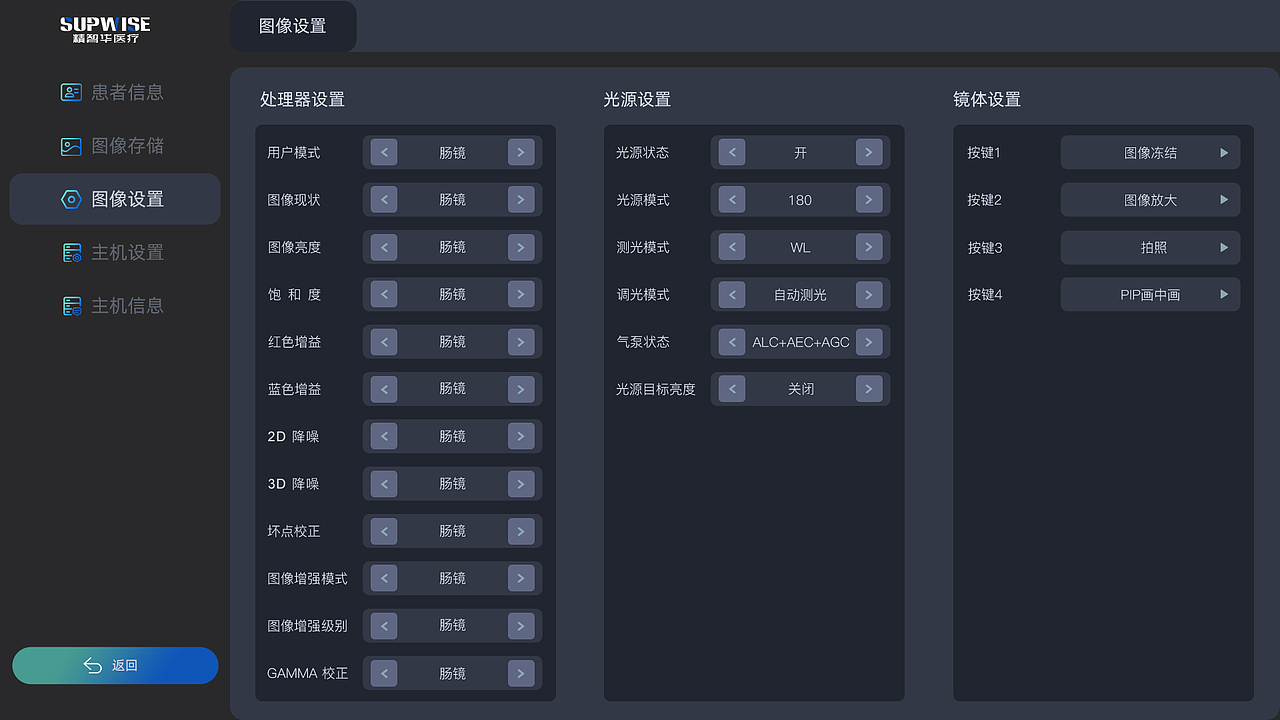Click the 图像存储 sidebar icon
Image resolution: width=1280 pixels, height=720 pixels.
click(70, 145)
